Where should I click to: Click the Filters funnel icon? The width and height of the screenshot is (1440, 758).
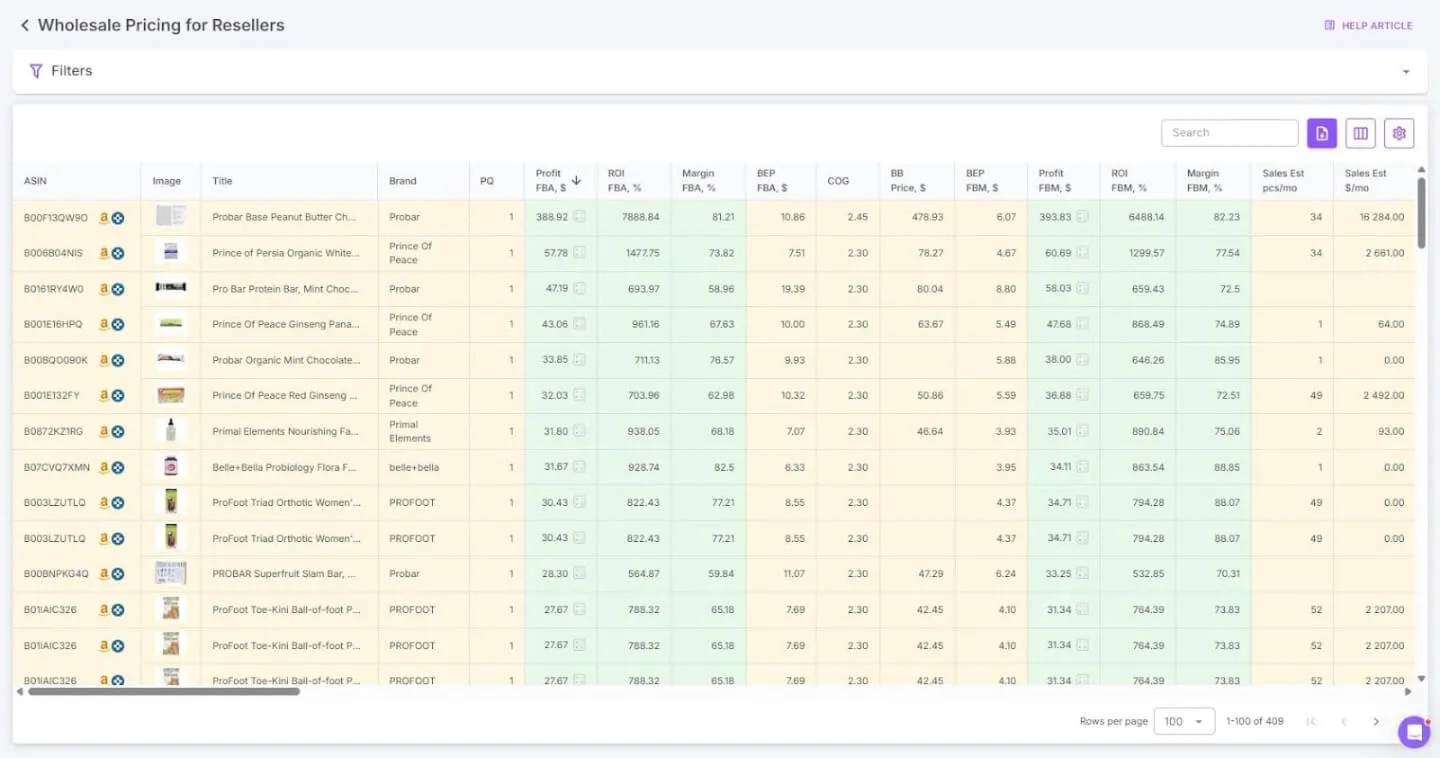pos(36,71)
